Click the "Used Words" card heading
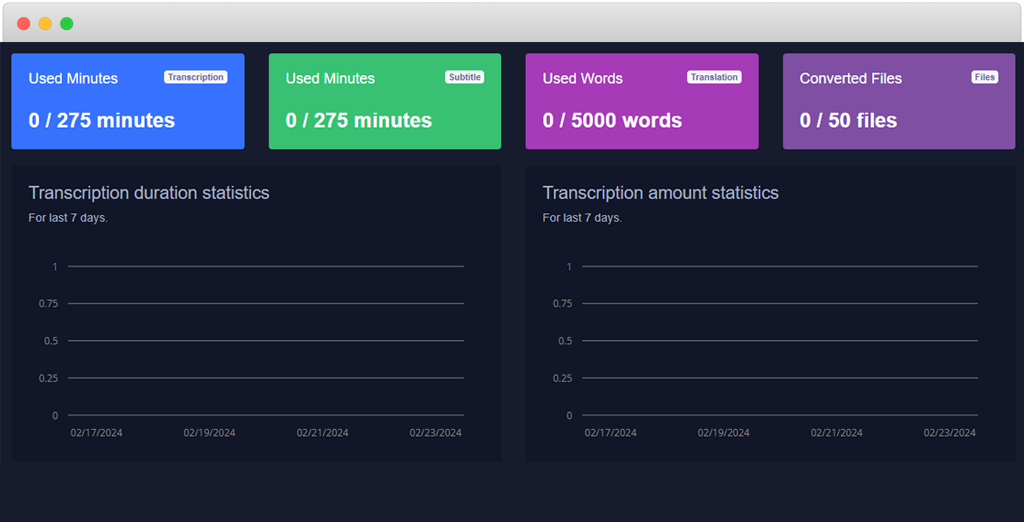Viewport: 1024px width, 522px height. 582,78
